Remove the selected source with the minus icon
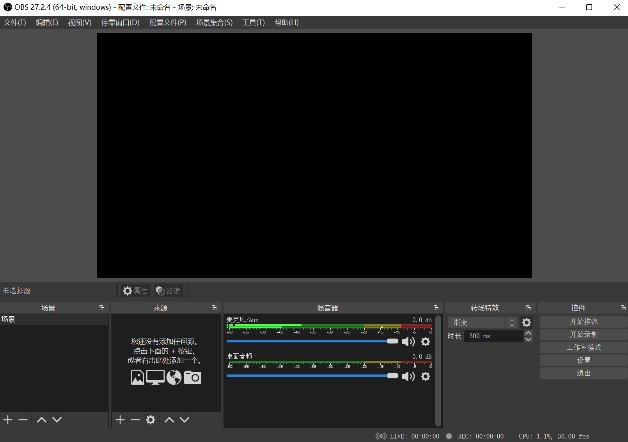 [x=135, y=420]
